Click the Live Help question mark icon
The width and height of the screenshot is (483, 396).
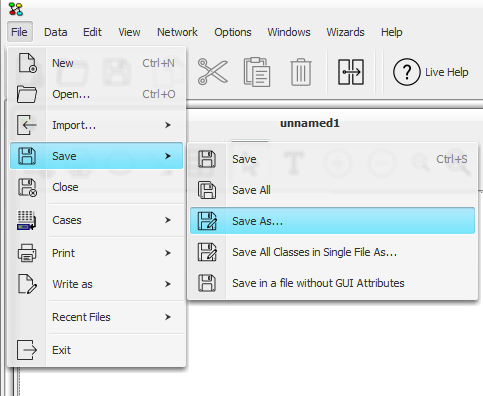tap(406, 72)
